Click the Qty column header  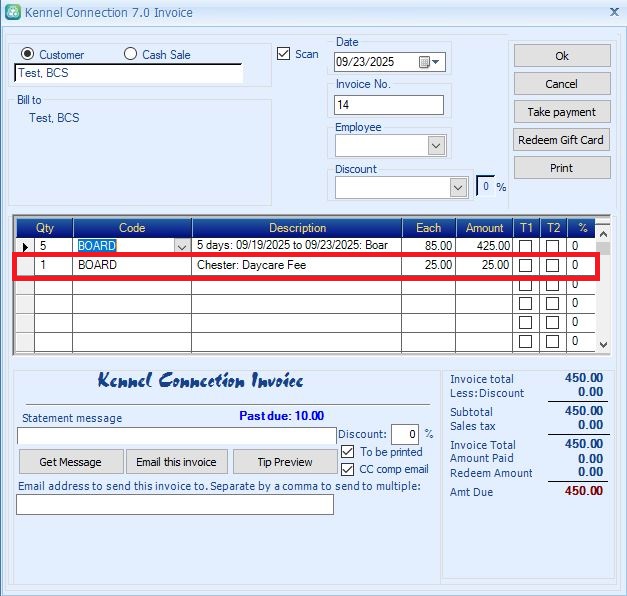tap(44, 228)
